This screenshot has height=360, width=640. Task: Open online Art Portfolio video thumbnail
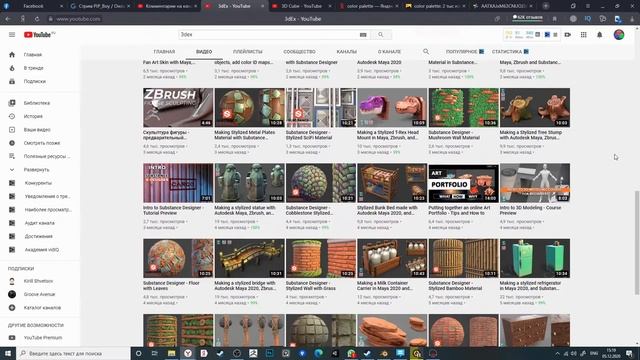(463, 183)
